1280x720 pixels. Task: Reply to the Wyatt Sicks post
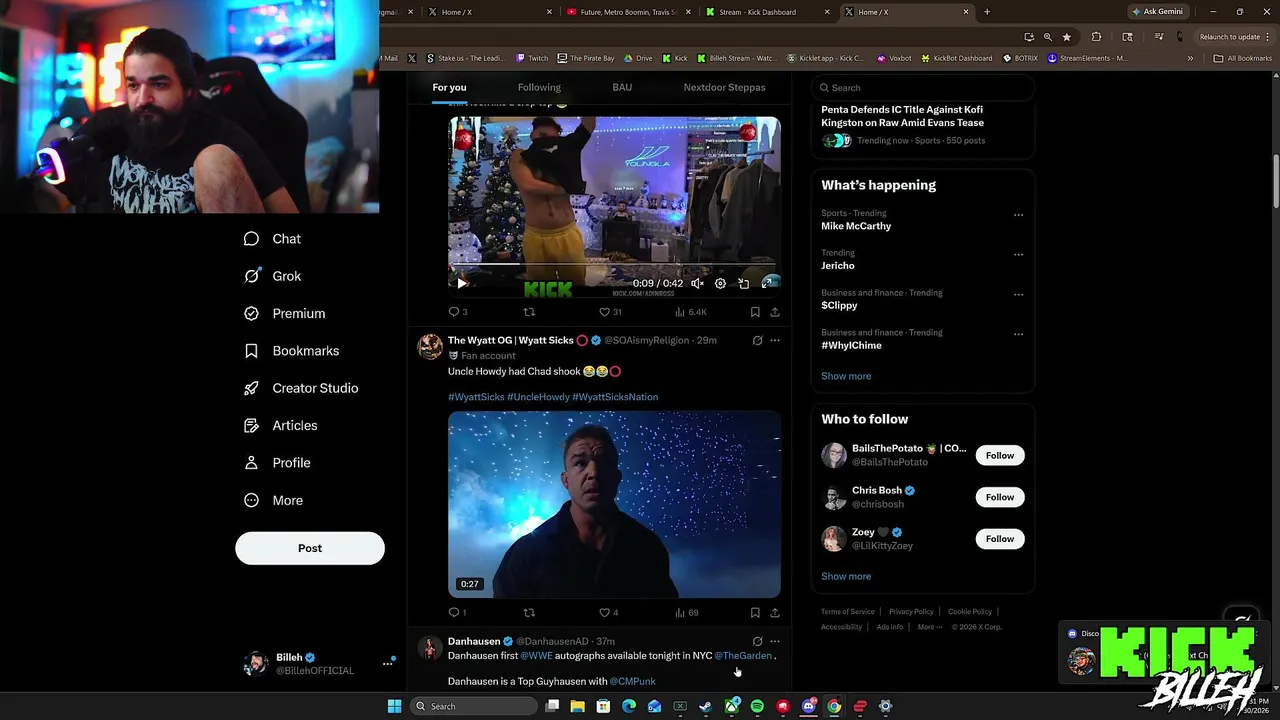point(458,612)
